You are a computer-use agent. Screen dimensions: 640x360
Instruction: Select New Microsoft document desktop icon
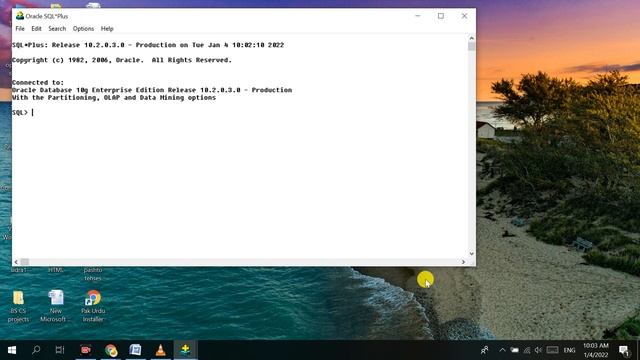point(56,307)
